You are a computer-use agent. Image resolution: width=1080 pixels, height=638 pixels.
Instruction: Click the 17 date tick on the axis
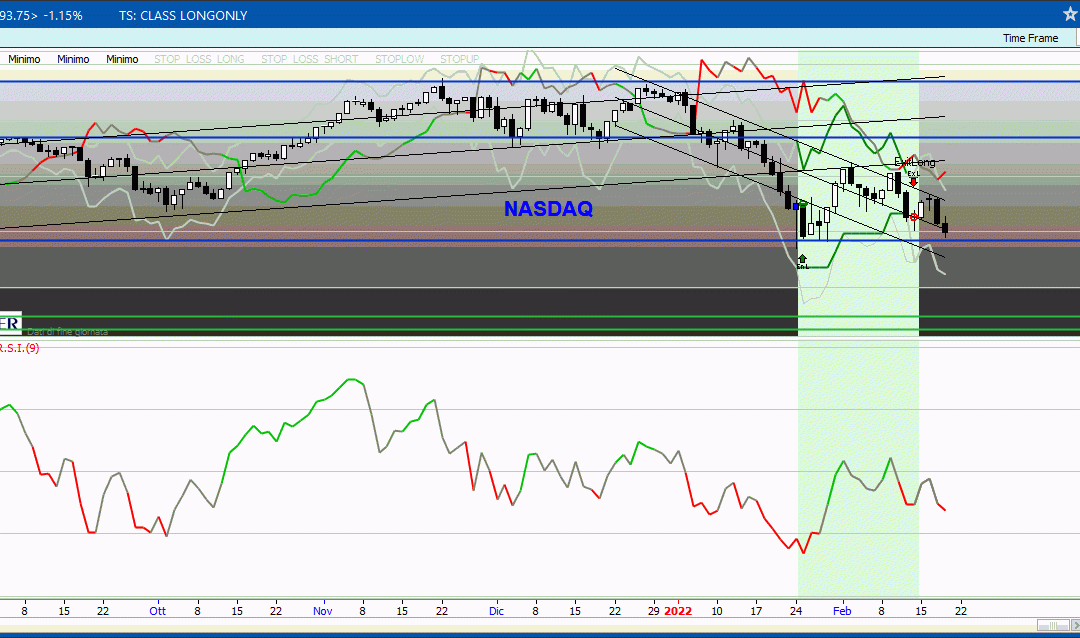[756, 611]
